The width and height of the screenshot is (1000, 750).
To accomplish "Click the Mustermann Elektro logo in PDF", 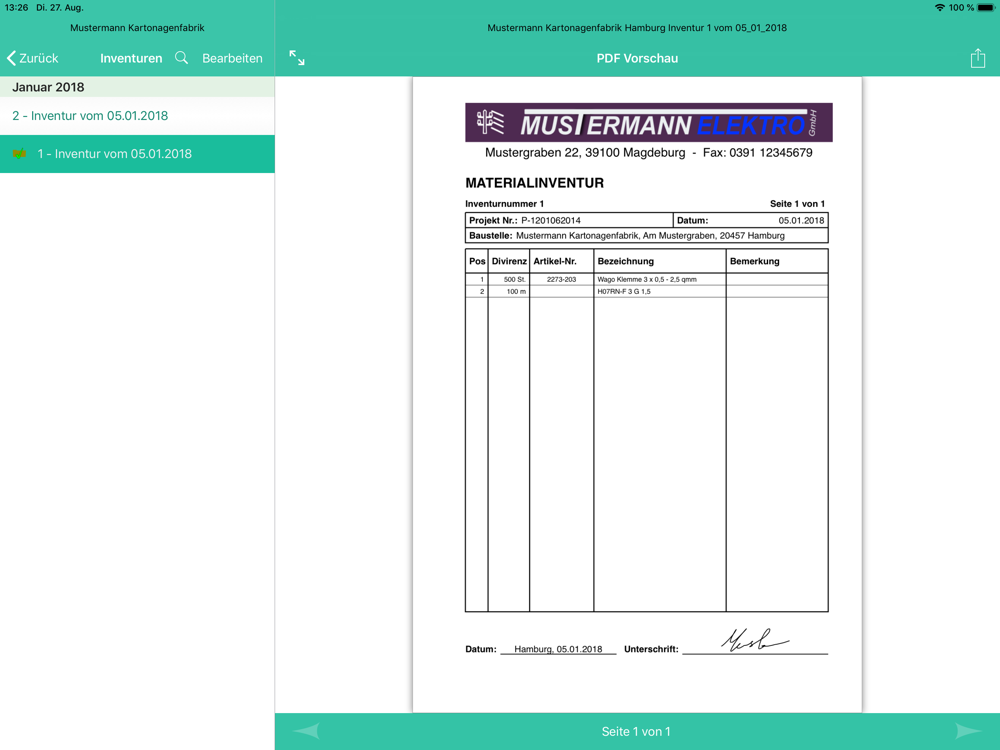I will [x=649, y=122].
